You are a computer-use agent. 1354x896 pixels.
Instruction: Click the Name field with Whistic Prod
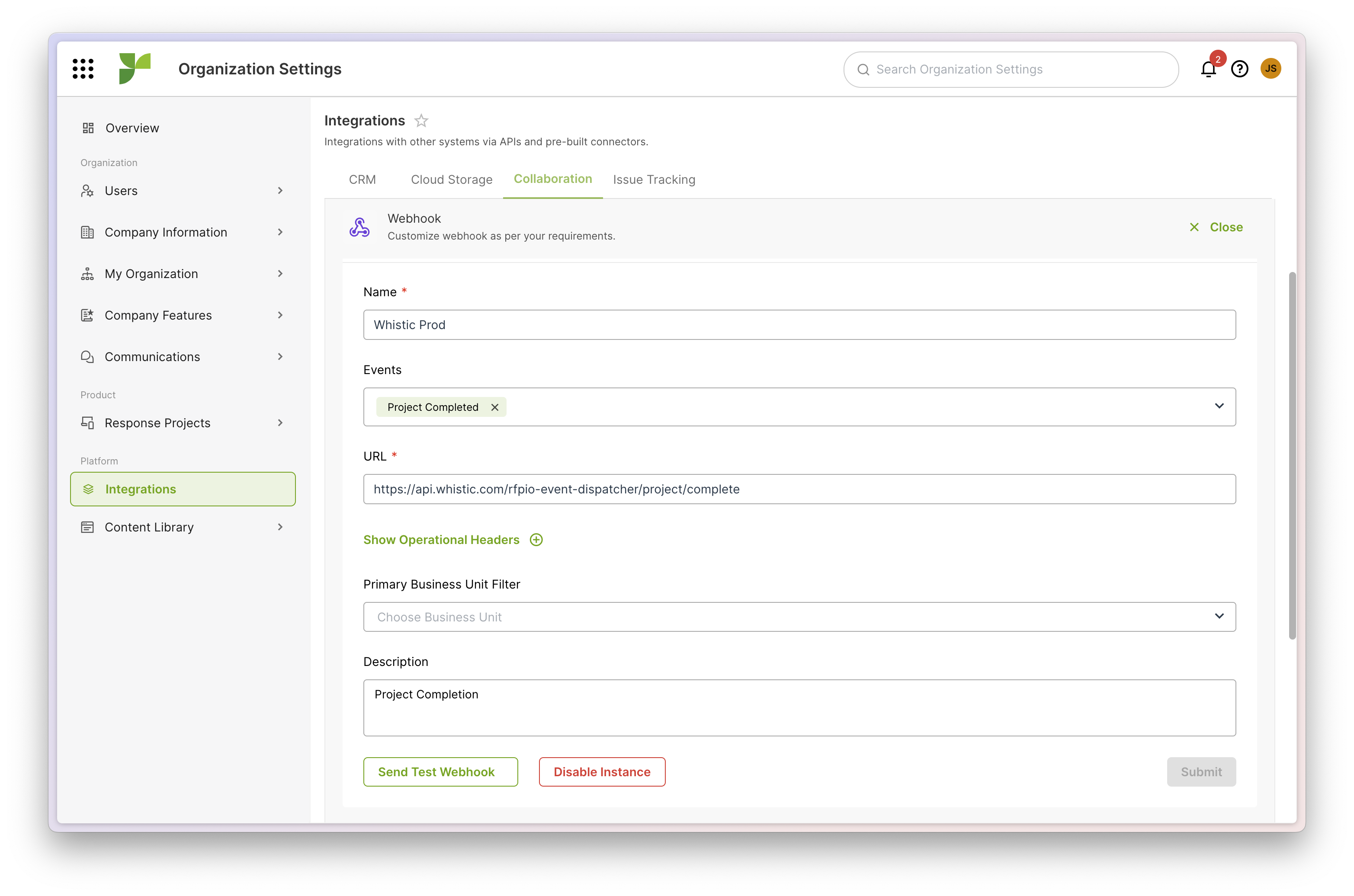coord(799,325)
